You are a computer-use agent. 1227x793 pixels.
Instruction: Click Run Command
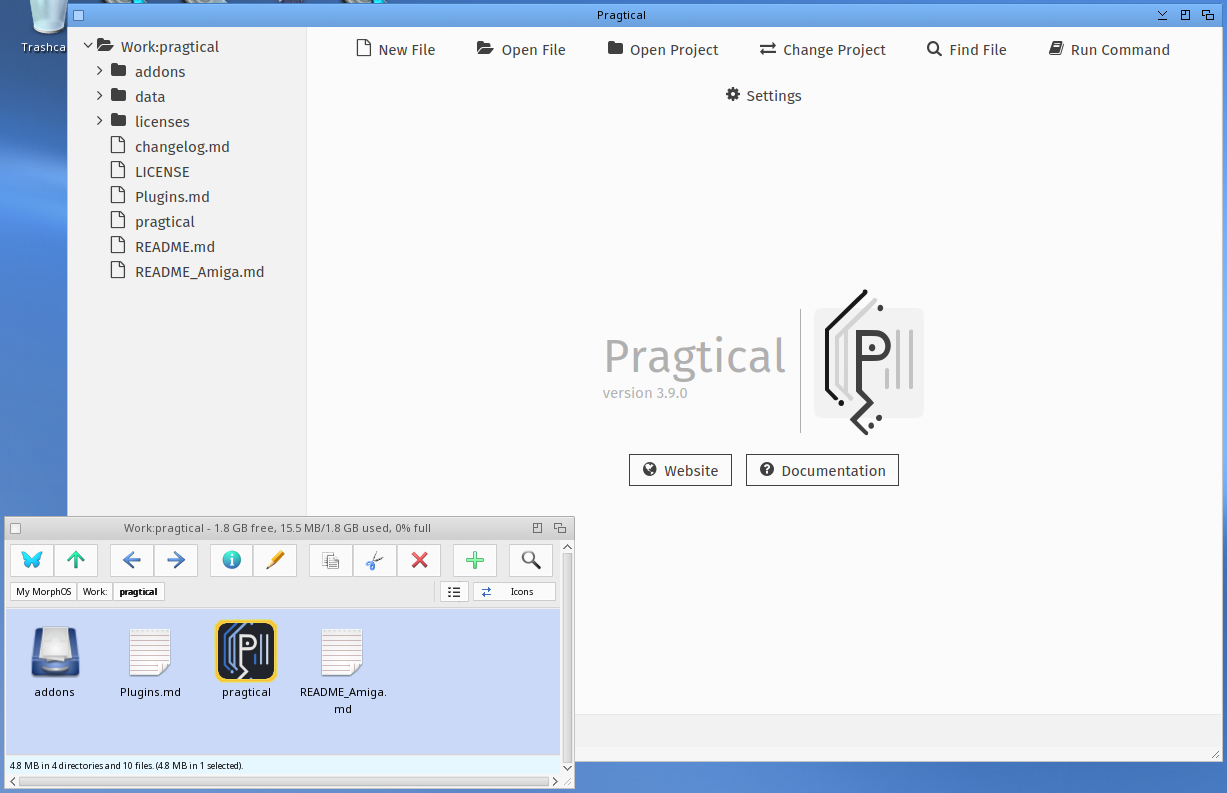click(x=1109, y=50)
